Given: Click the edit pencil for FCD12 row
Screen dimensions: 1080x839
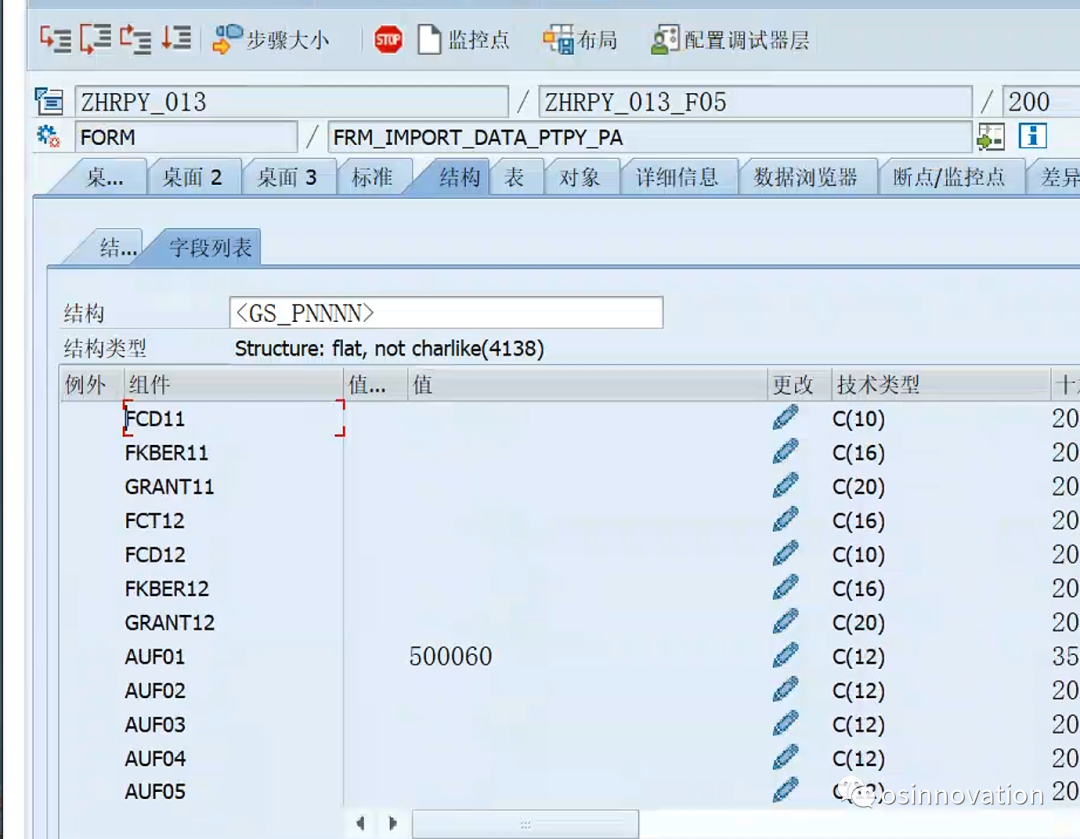Looking at the screenshot, I should (x=785, y=553).
